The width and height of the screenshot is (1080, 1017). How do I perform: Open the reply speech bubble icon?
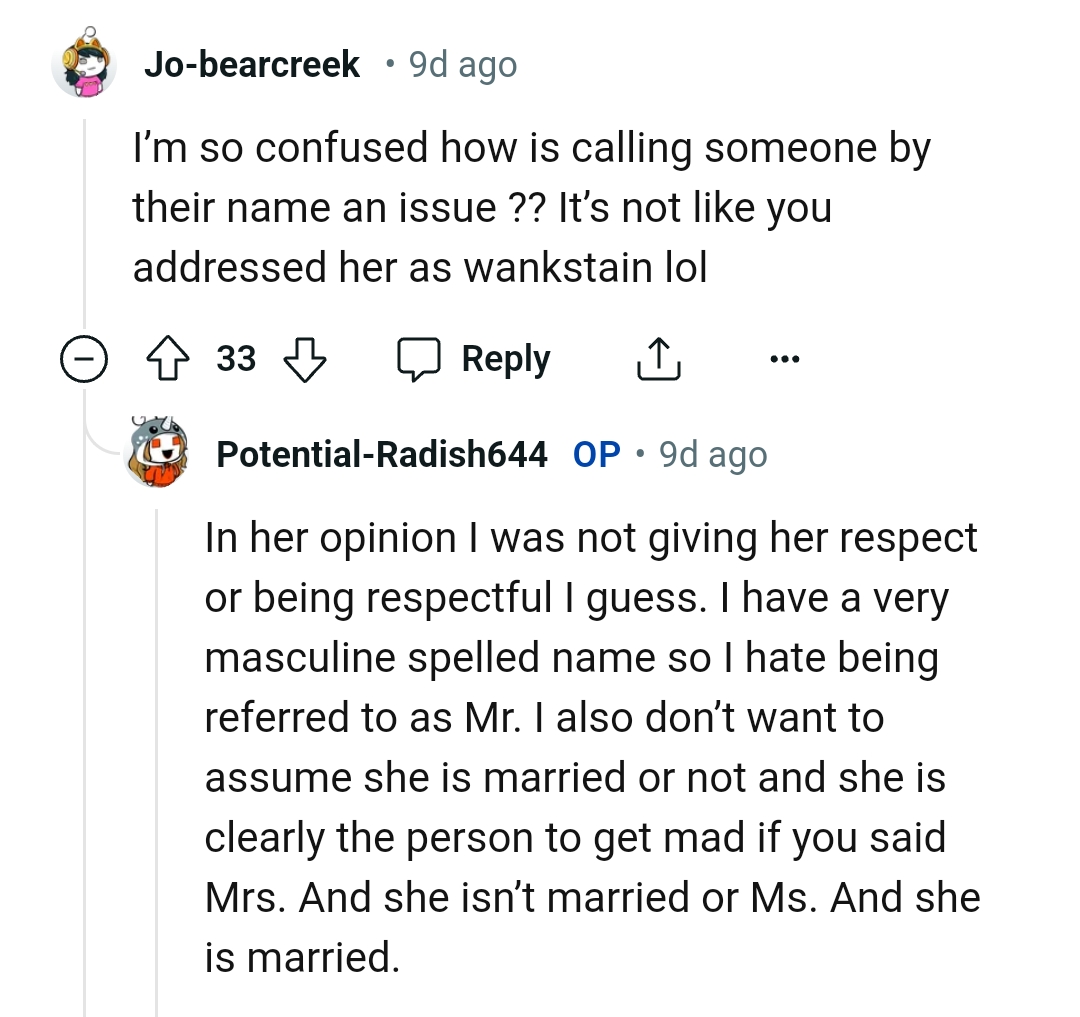pyautogui.click(x=423, y=358)
